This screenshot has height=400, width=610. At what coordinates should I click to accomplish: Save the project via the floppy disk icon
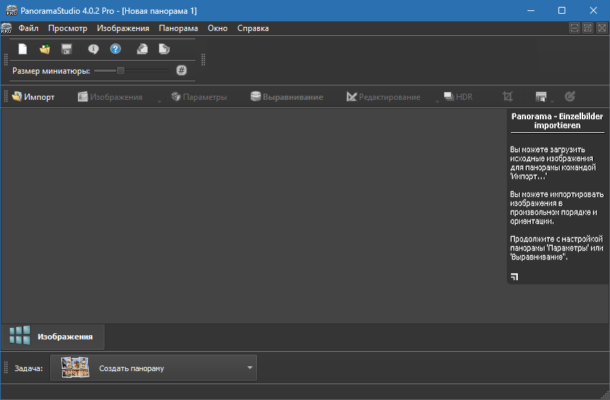point(67,49)
